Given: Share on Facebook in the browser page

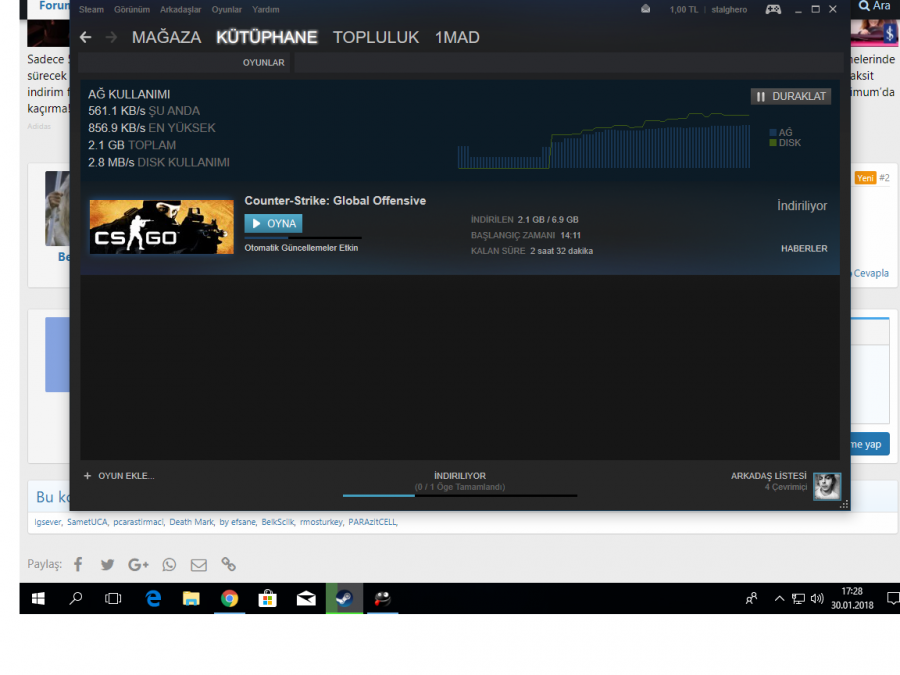Looking at the screenshot, I should click(x=78, y=565).
